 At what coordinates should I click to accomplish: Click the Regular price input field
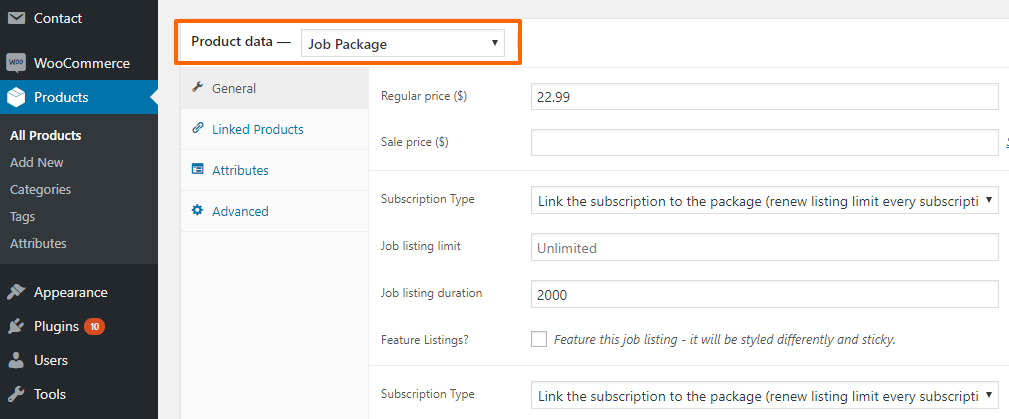click(764, 97)
